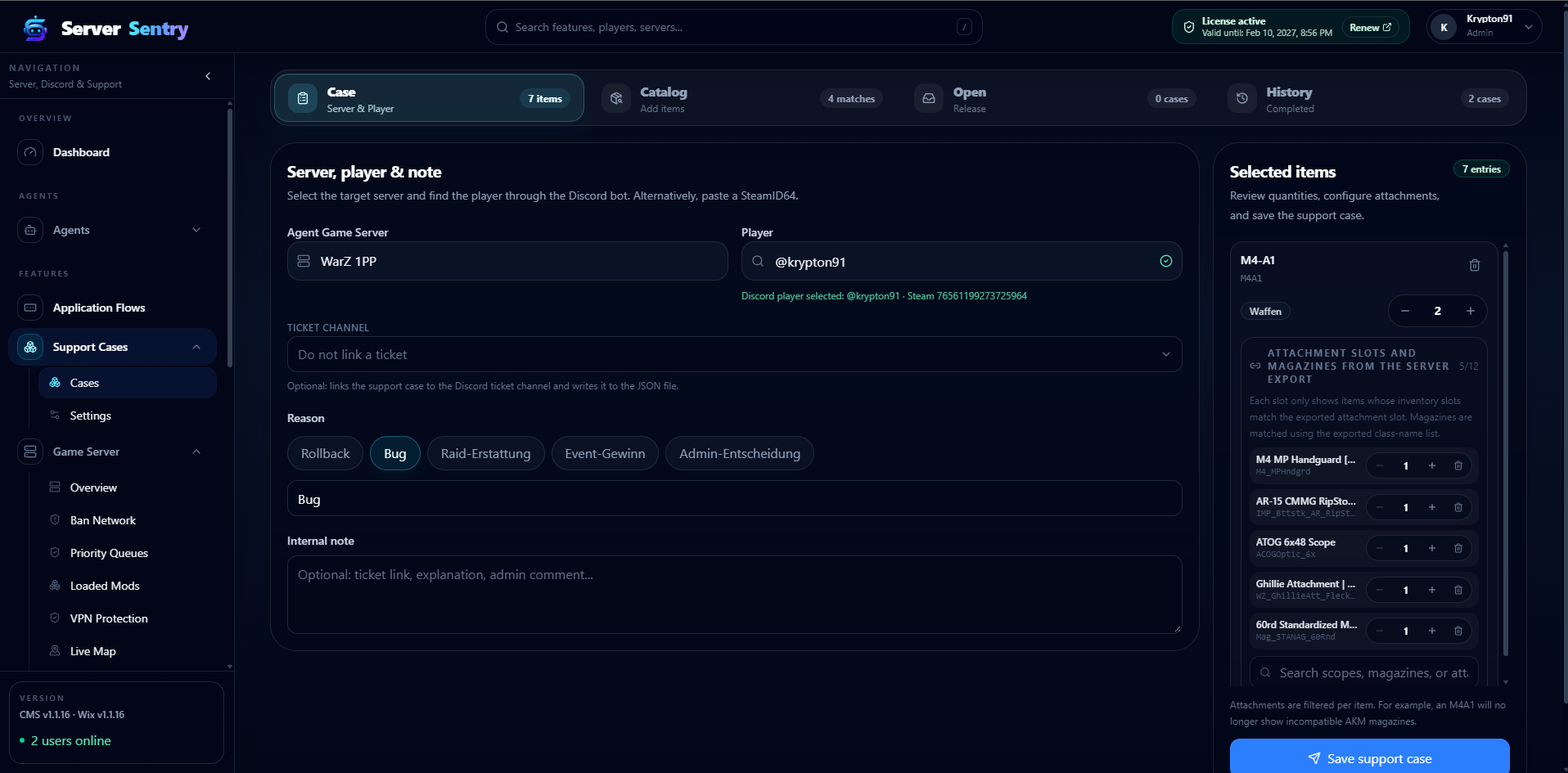Expand the Agents menu
This screenshot has height=773, width=1568.
pyautogui.click(x=112, y=230)
